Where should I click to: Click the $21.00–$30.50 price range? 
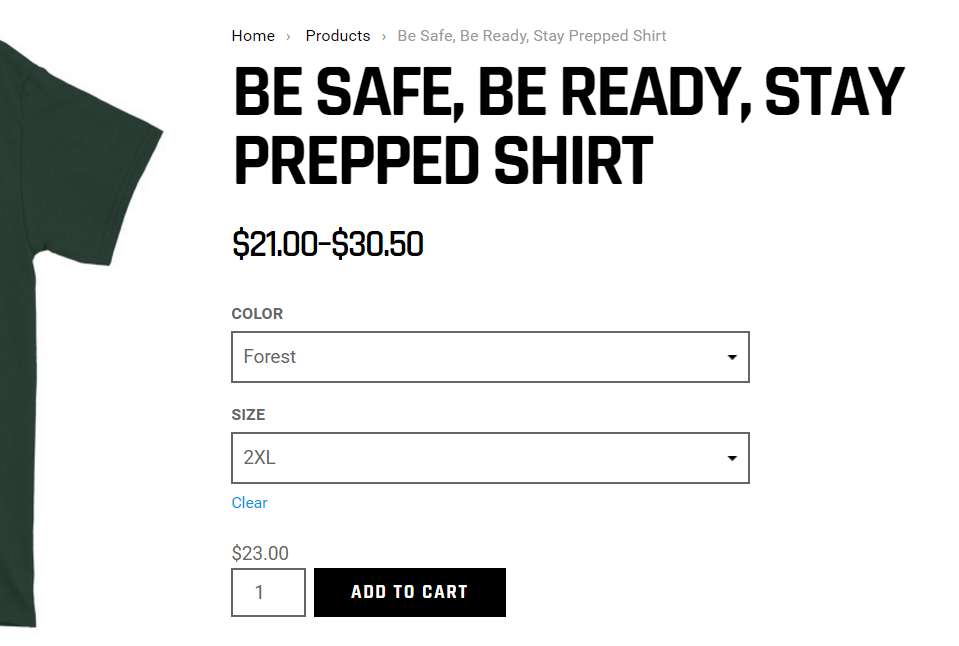(327, 244)
